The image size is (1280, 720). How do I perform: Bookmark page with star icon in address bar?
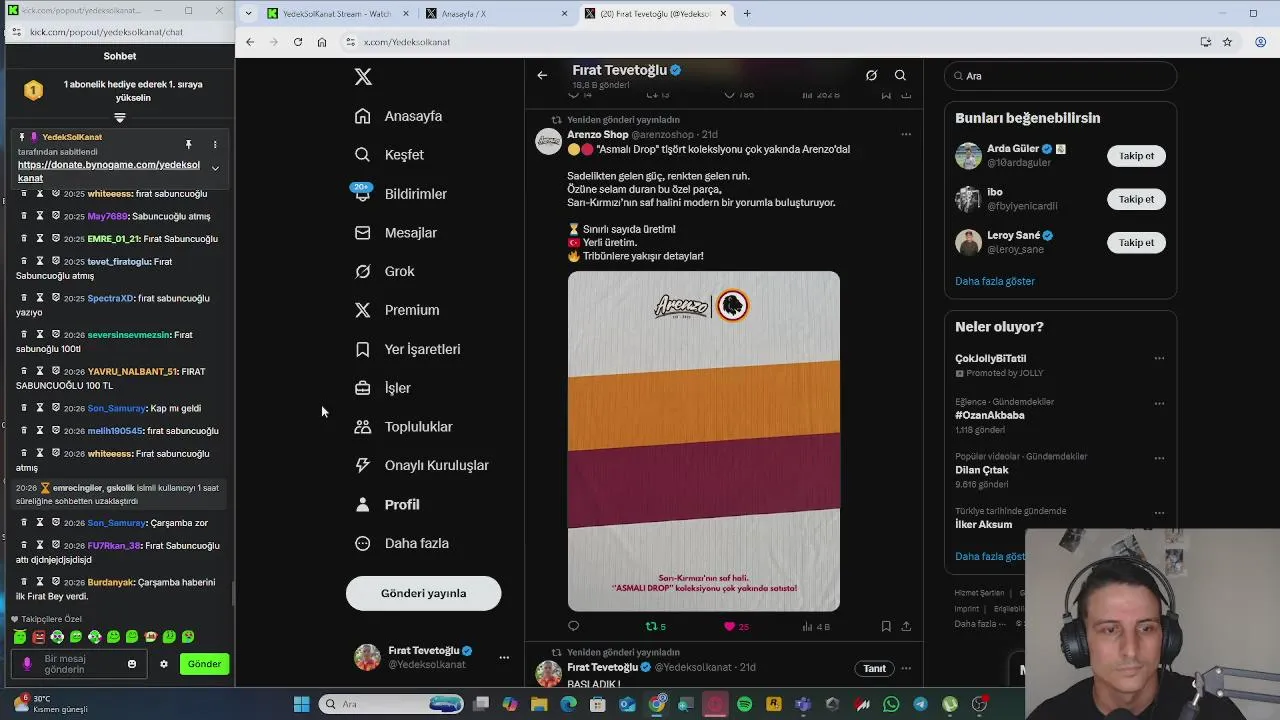(x=1227, y=42)
